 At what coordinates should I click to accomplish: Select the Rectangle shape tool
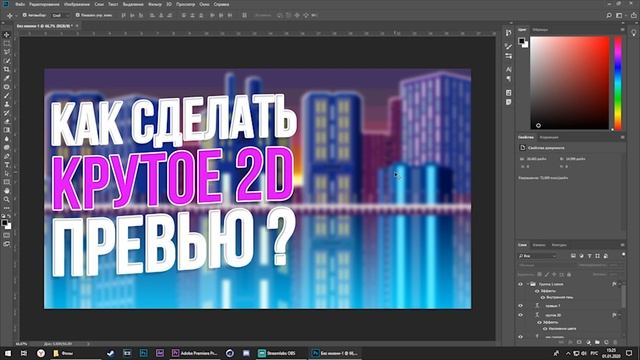7,182
